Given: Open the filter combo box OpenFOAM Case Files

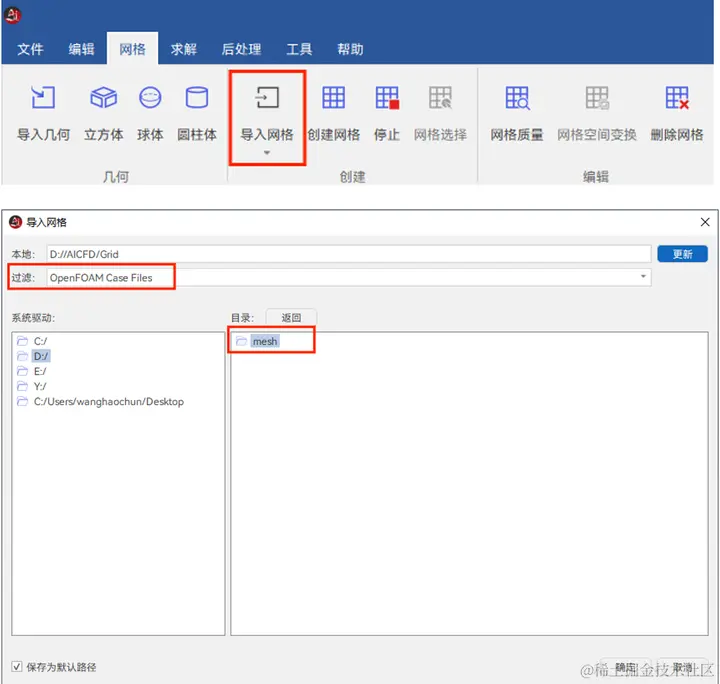Looking at the screenshot, I should (x=349, y=277).
